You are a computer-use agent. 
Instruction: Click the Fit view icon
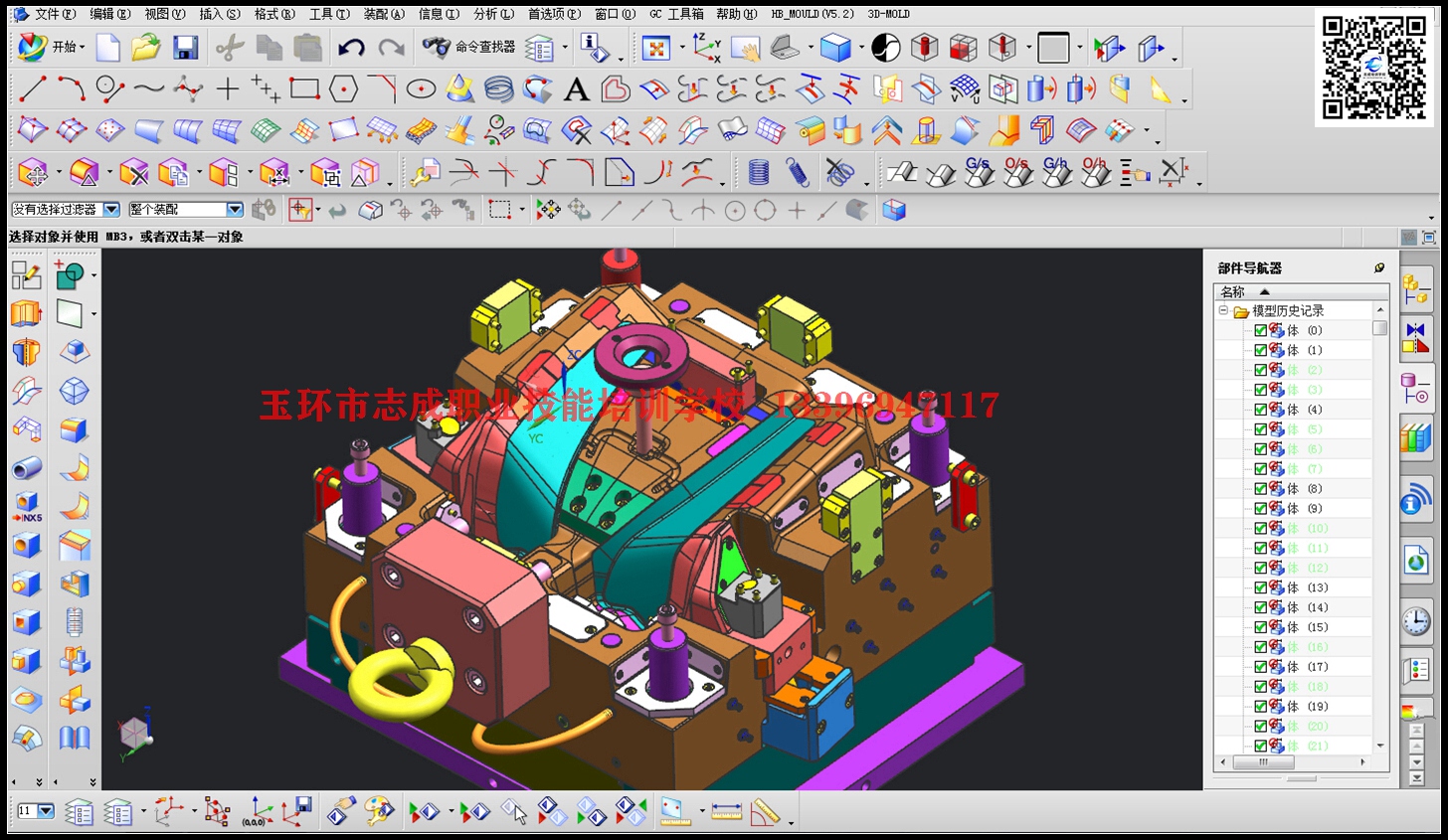(x=655, y=47)
